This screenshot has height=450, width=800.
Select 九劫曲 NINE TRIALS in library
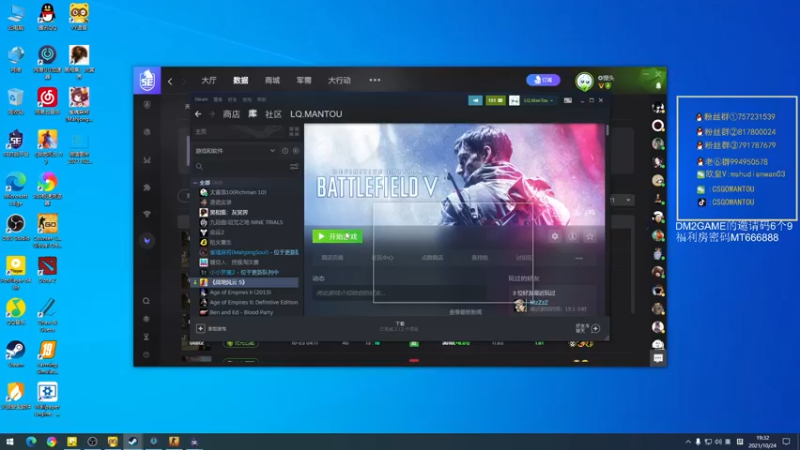coord(245,222)
